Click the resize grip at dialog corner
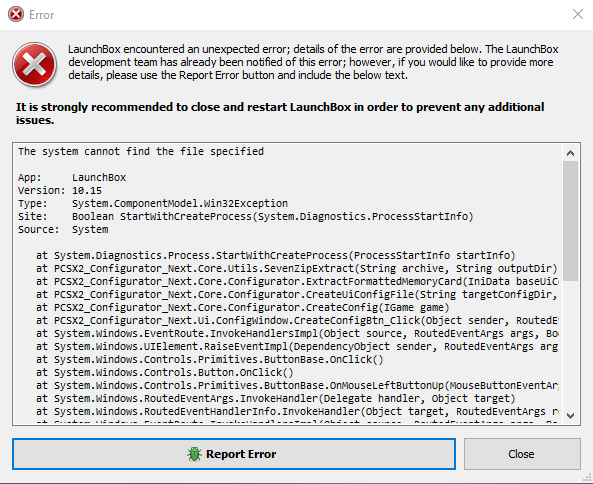 tap(588, 479)
